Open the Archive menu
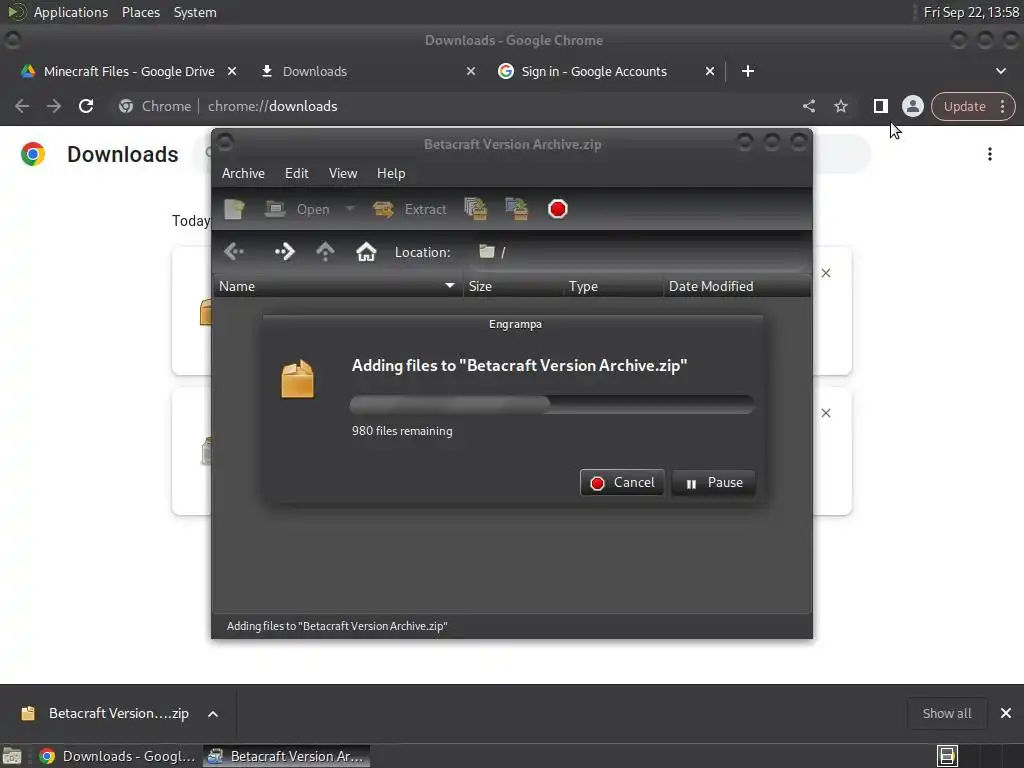 pyautogui.click(x=243, y=173)
